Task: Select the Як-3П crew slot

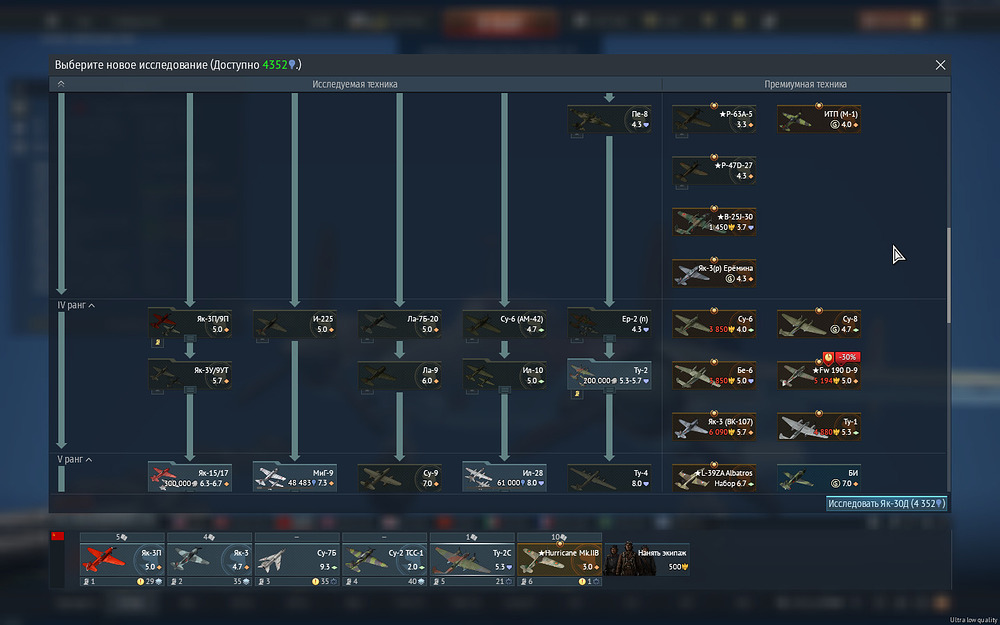Action: (122, 559)
